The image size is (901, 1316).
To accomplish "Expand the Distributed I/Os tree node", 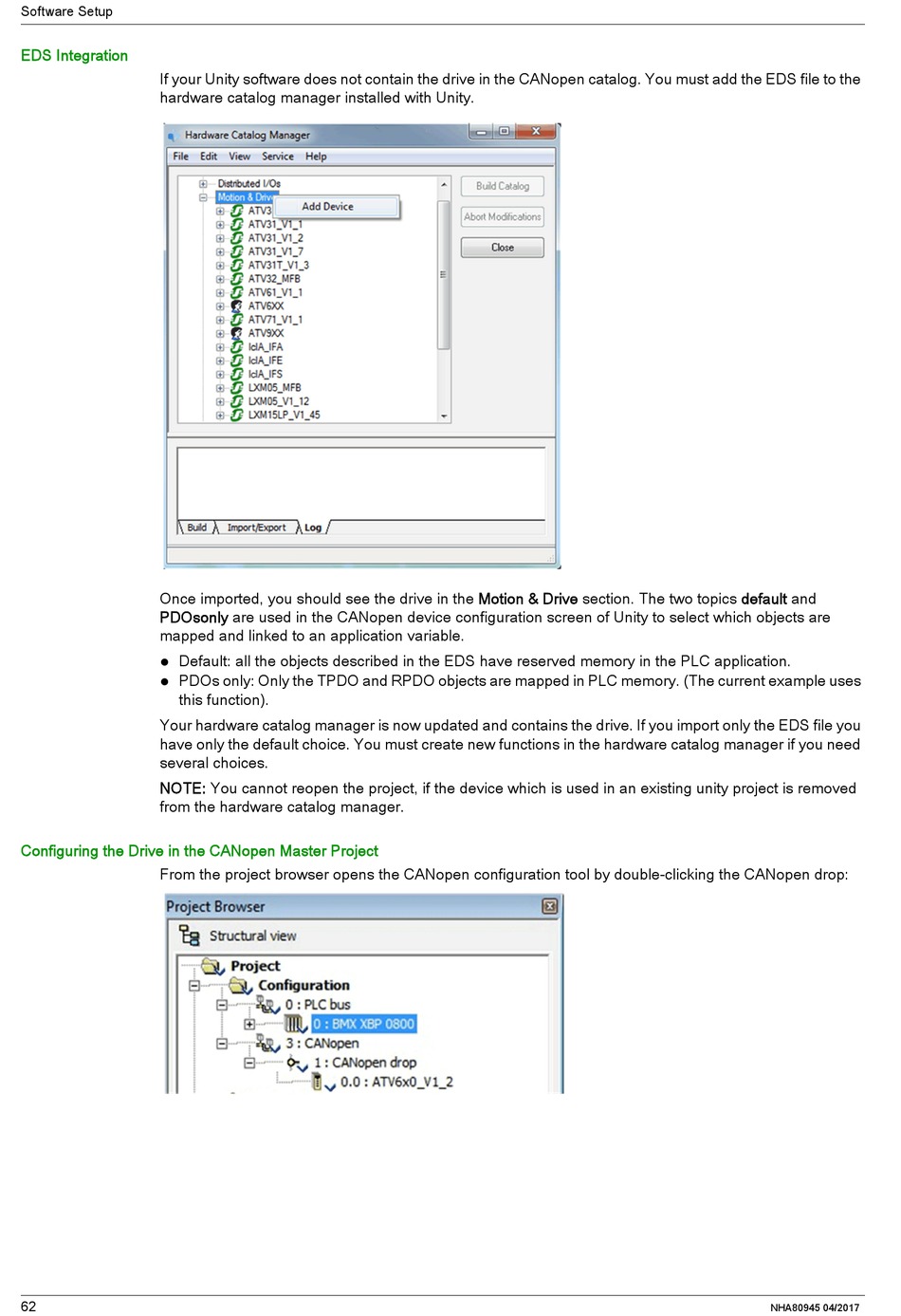I will tap(203, 184).
